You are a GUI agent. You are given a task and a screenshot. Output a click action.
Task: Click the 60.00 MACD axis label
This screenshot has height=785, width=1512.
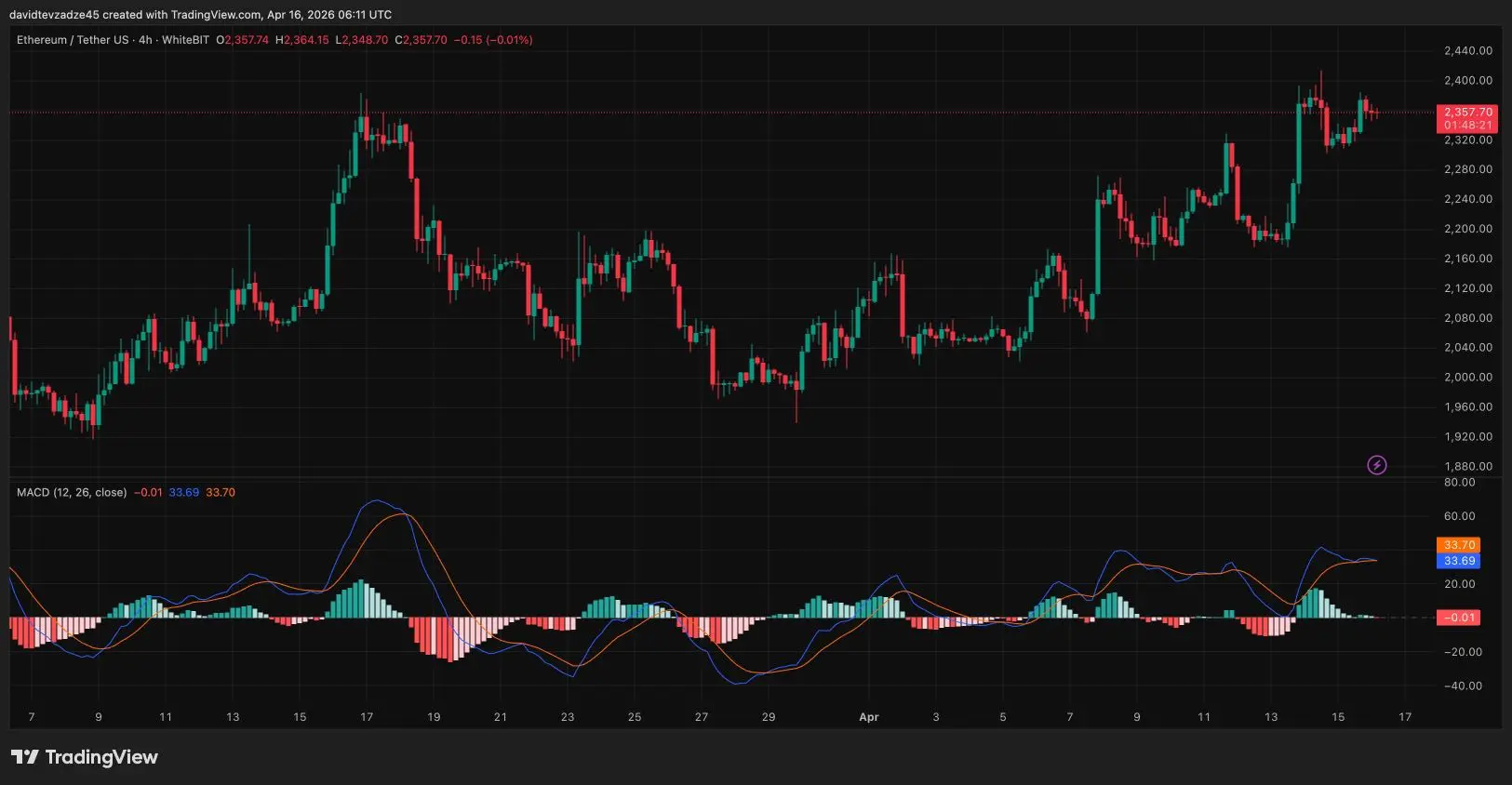(x=1460, y=516)
